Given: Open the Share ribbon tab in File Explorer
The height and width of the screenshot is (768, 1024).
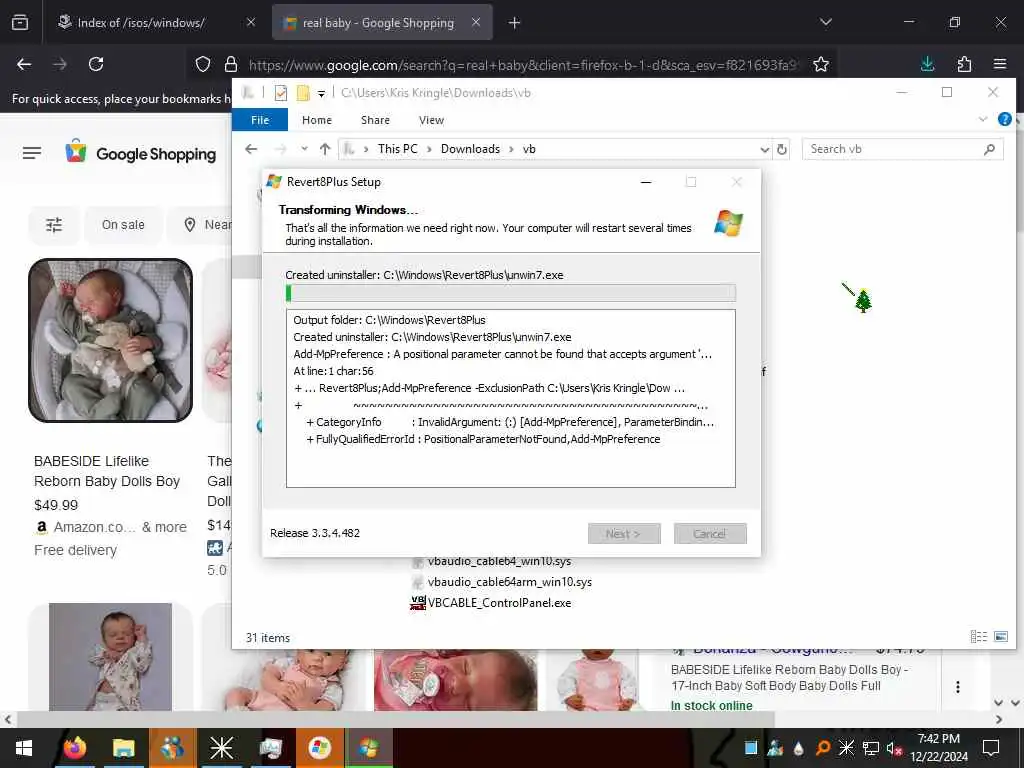Looking at the screenshot, I should click(376, 120).
